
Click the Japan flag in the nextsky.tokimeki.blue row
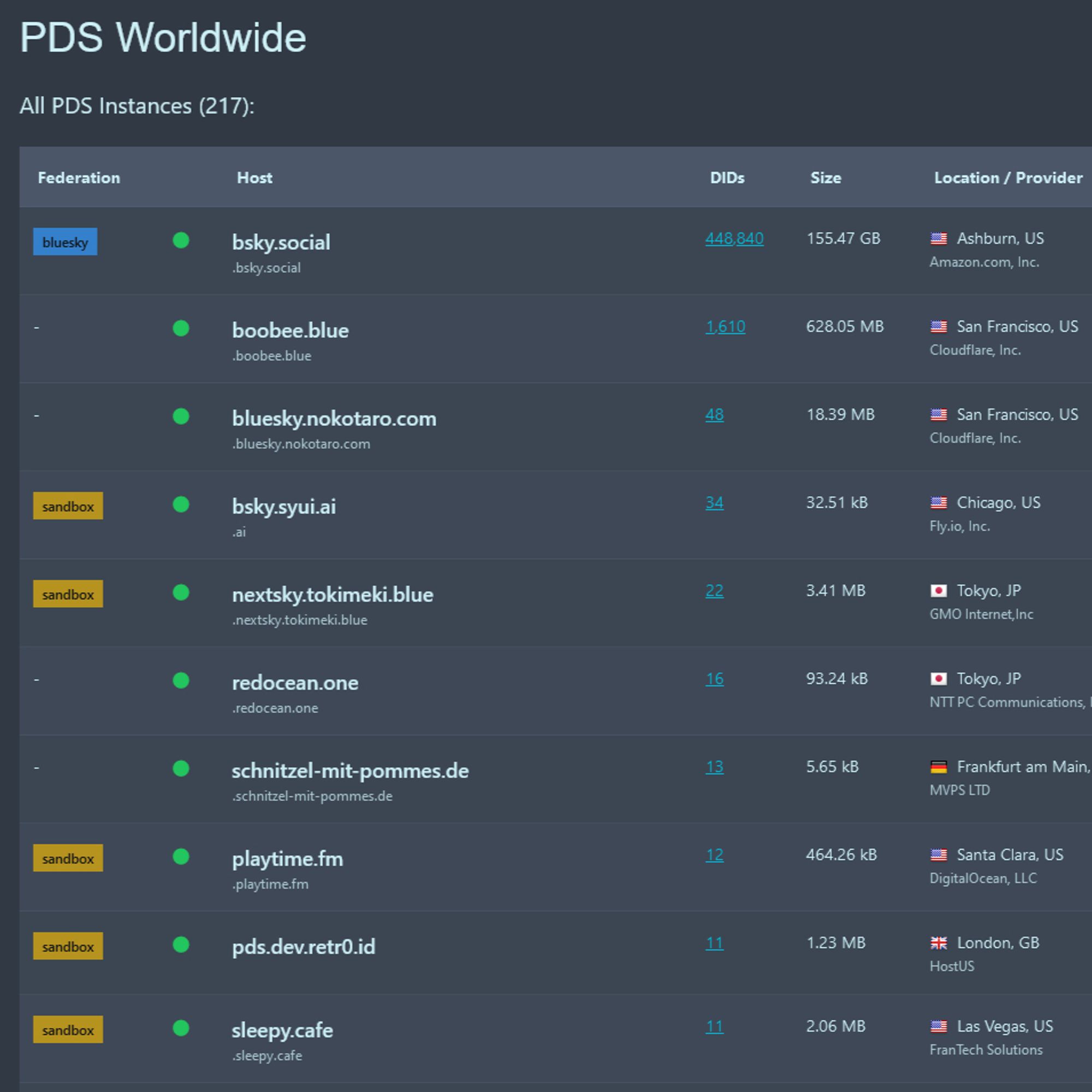coord(939,591)
